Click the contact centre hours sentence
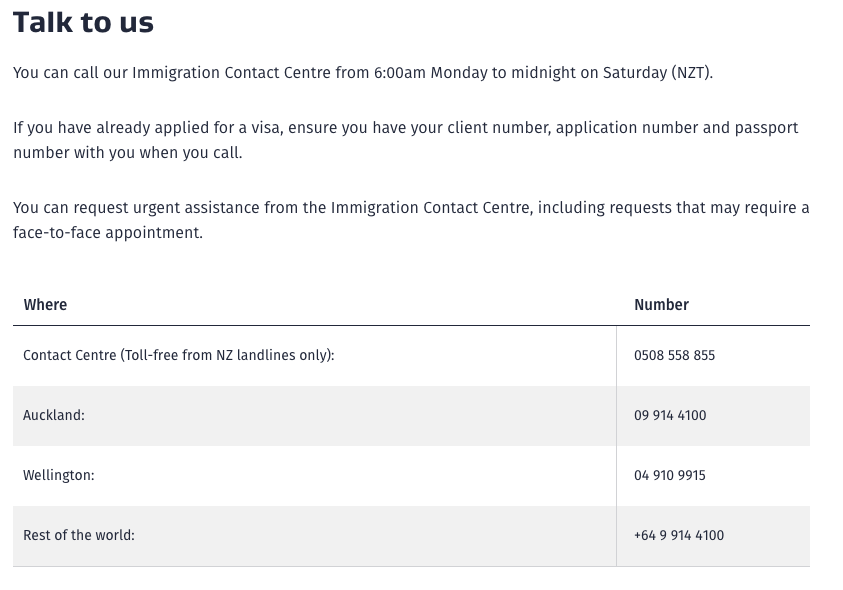 tap(363, 73)
